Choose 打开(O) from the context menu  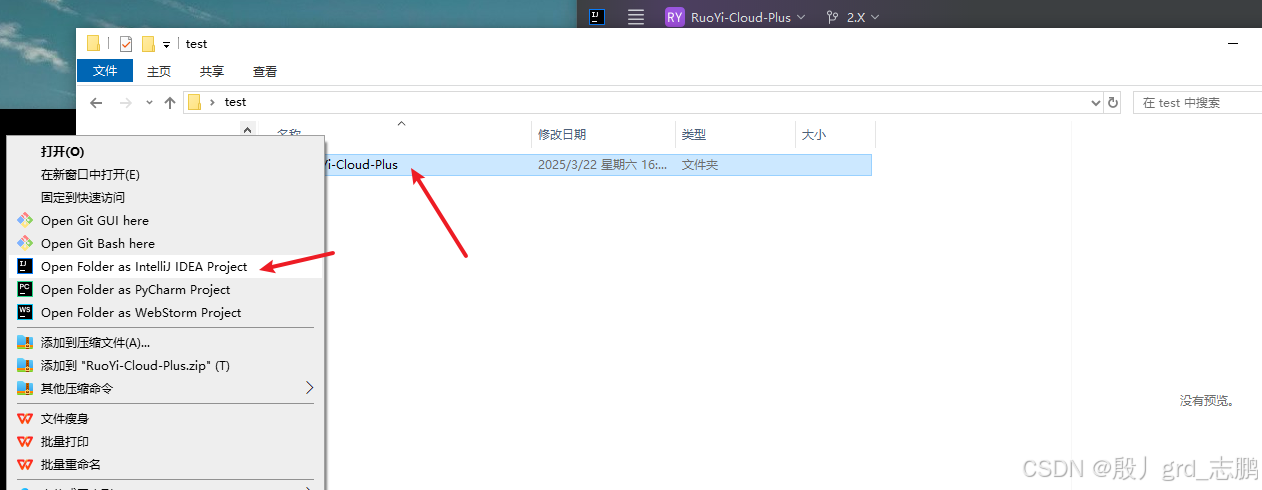click(166, 151)
